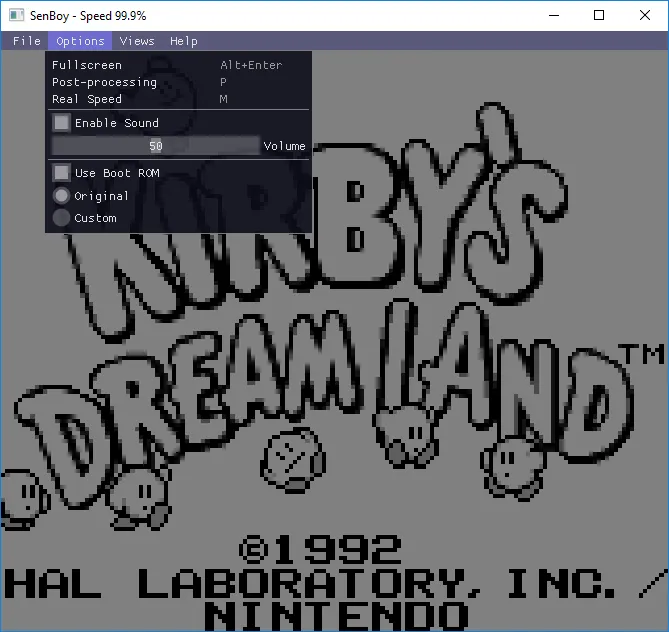Click the Alt+Enter shortcut label

[x=251, y=65]
